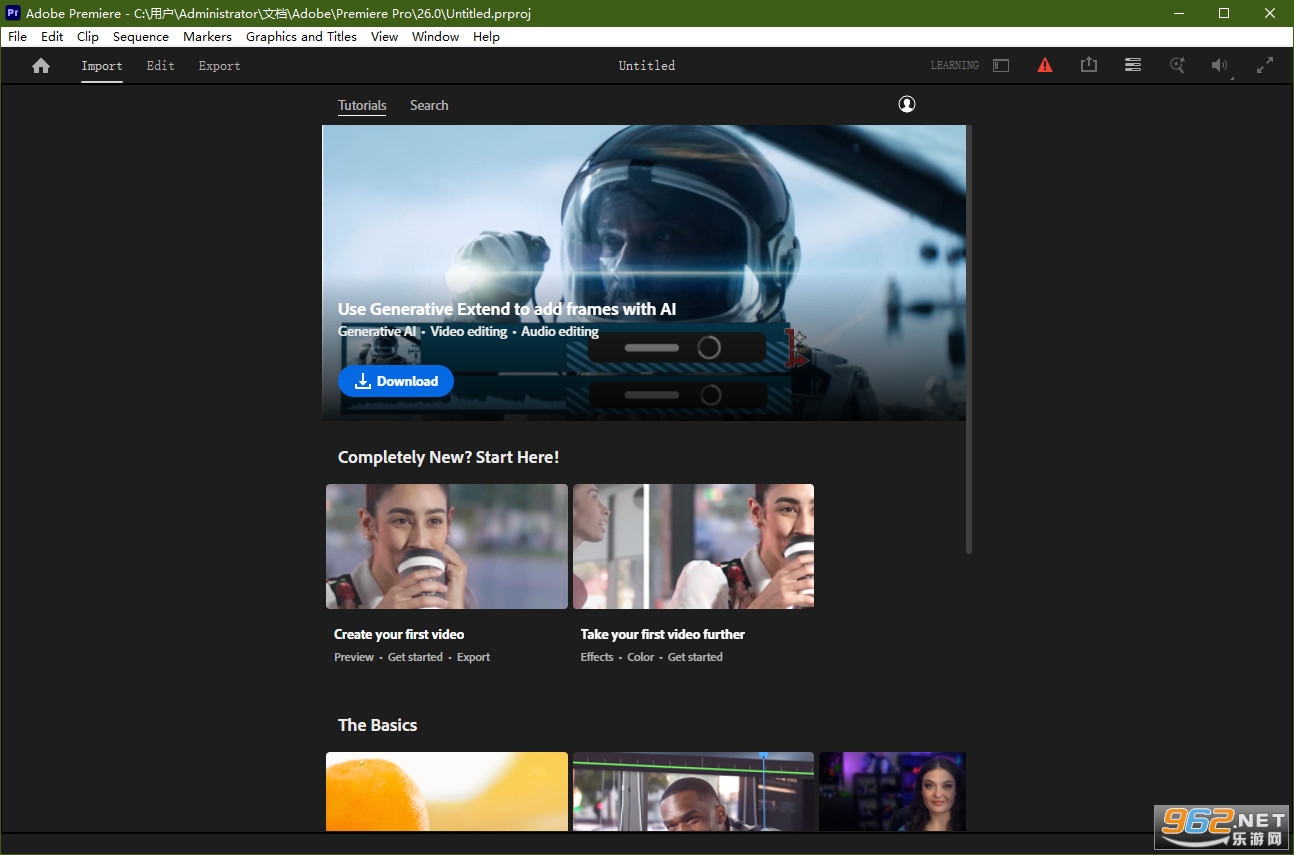Click the Completely New? Start Here! heading
1294x855 pixels.
[449, 457]
